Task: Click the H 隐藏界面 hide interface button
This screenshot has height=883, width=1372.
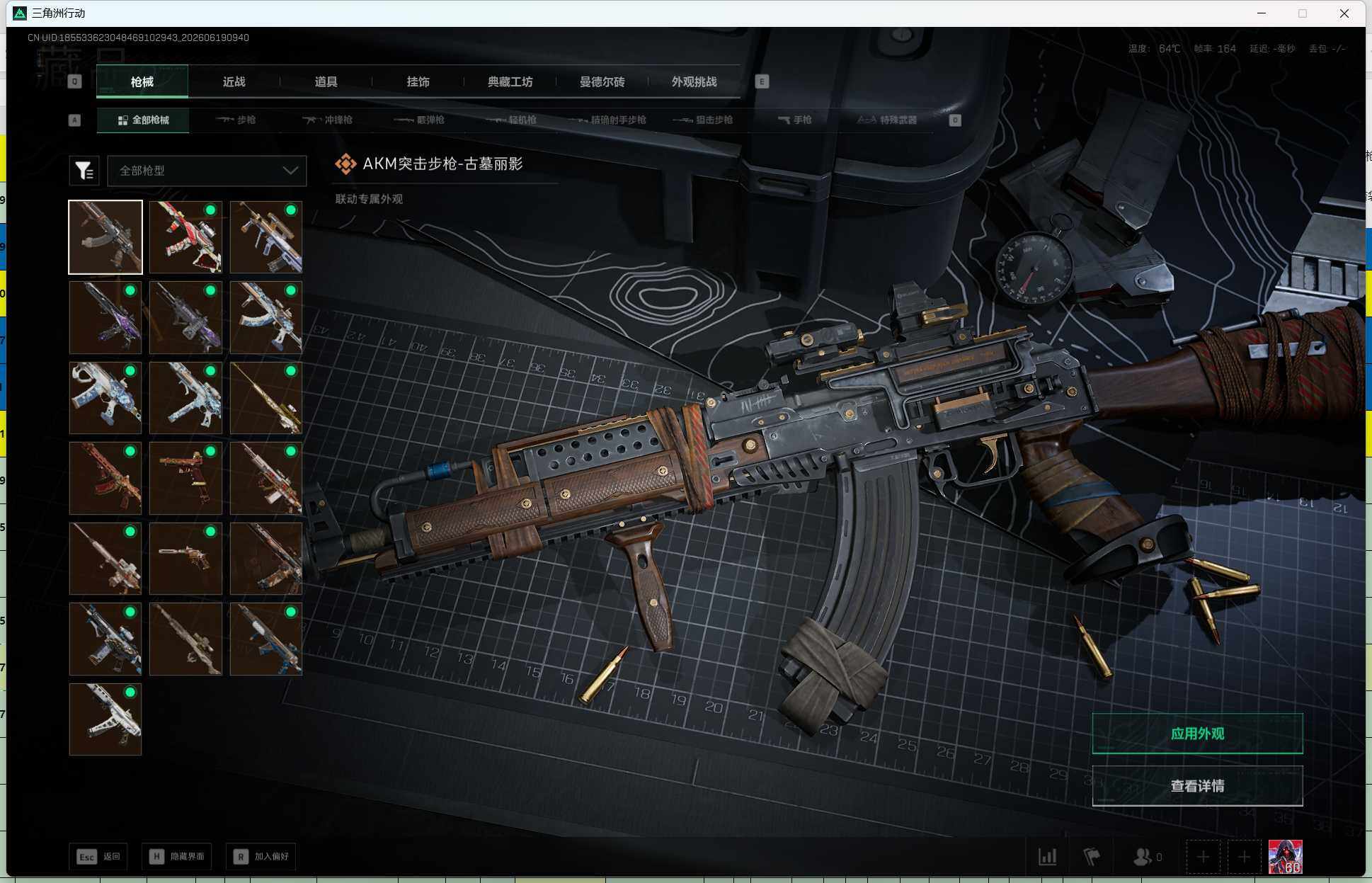Action: click(x=177, y=857)
